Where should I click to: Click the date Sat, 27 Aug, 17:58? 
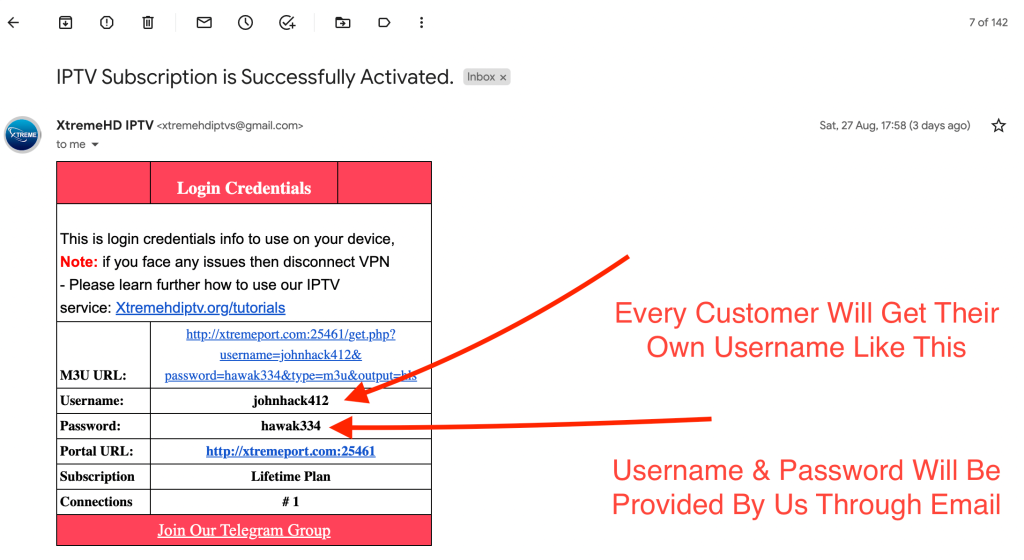895,125
